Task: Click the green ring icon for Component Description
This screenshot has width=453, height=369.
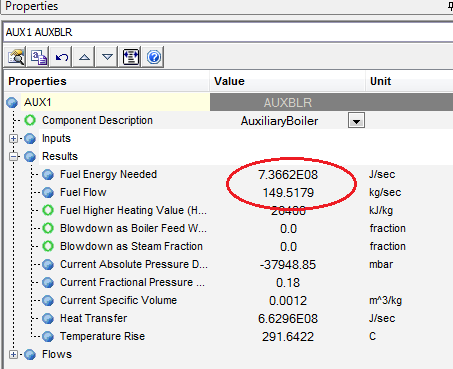Action: click(x=30, y=120)
